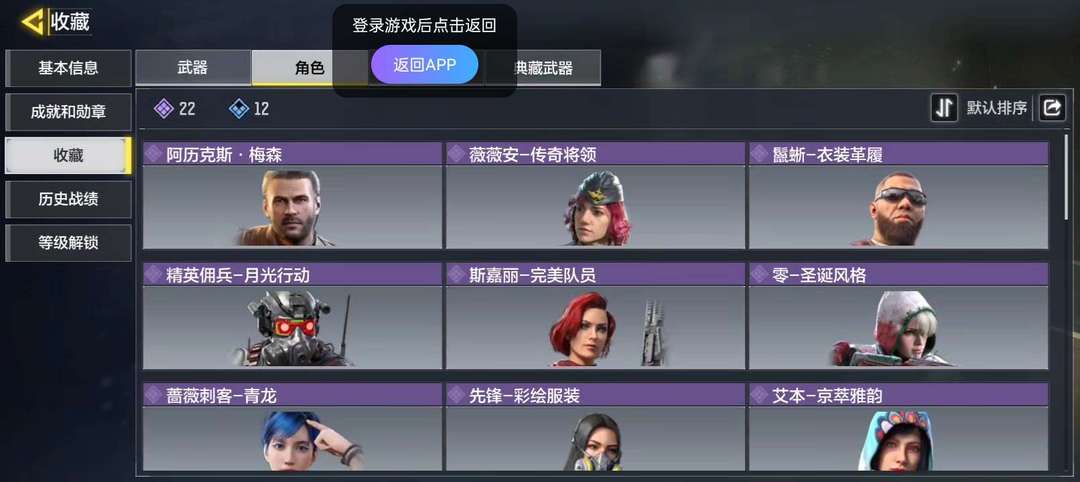The height and width of the screenshot is (482, 1080).
Task: Click the diamond icon on the 零-圣诞风格 header
Action: coord(760,275)
